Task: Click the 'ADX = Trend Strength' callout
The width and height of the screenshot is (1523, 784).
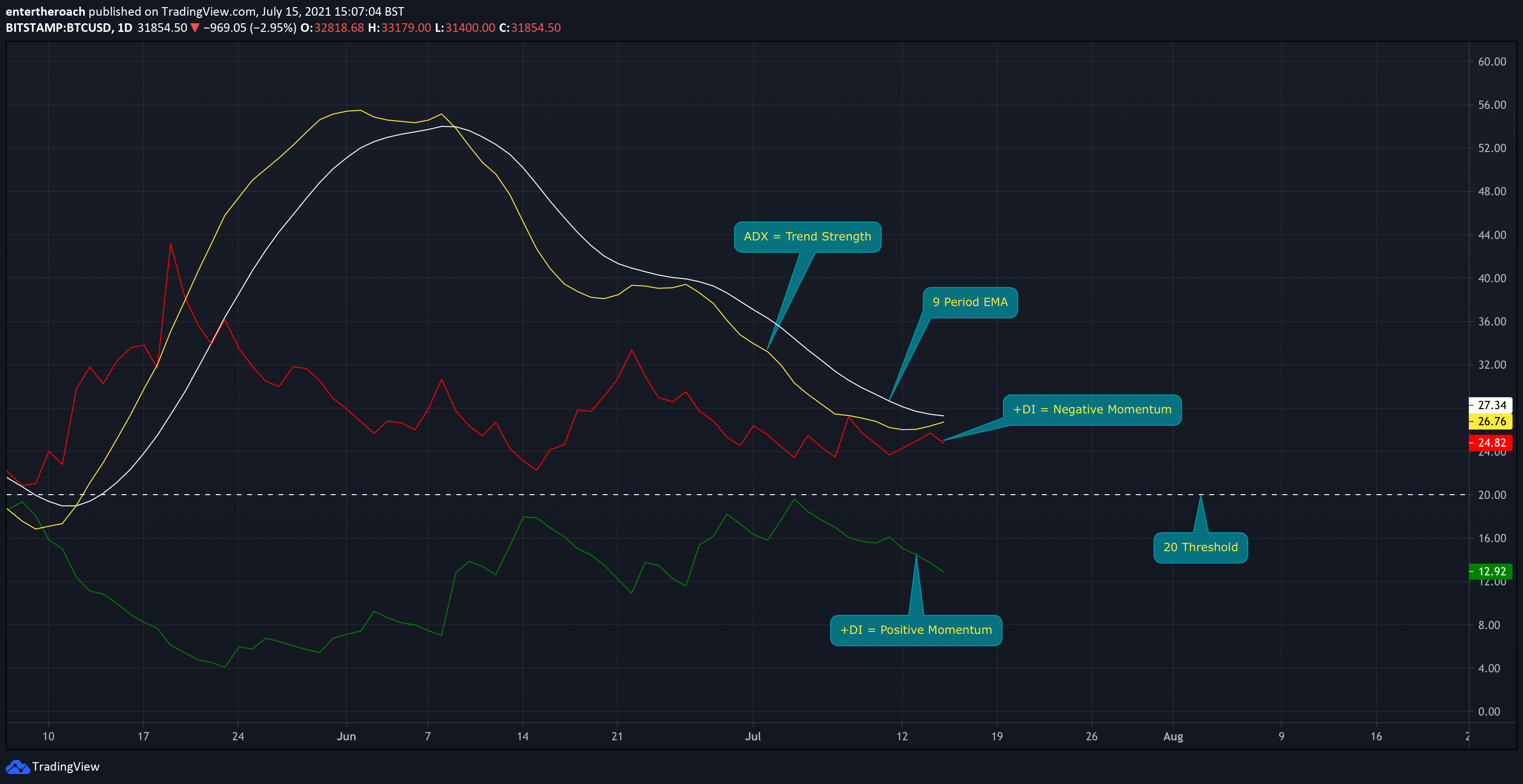Action: pyautogui.click(x=807, y=237)
